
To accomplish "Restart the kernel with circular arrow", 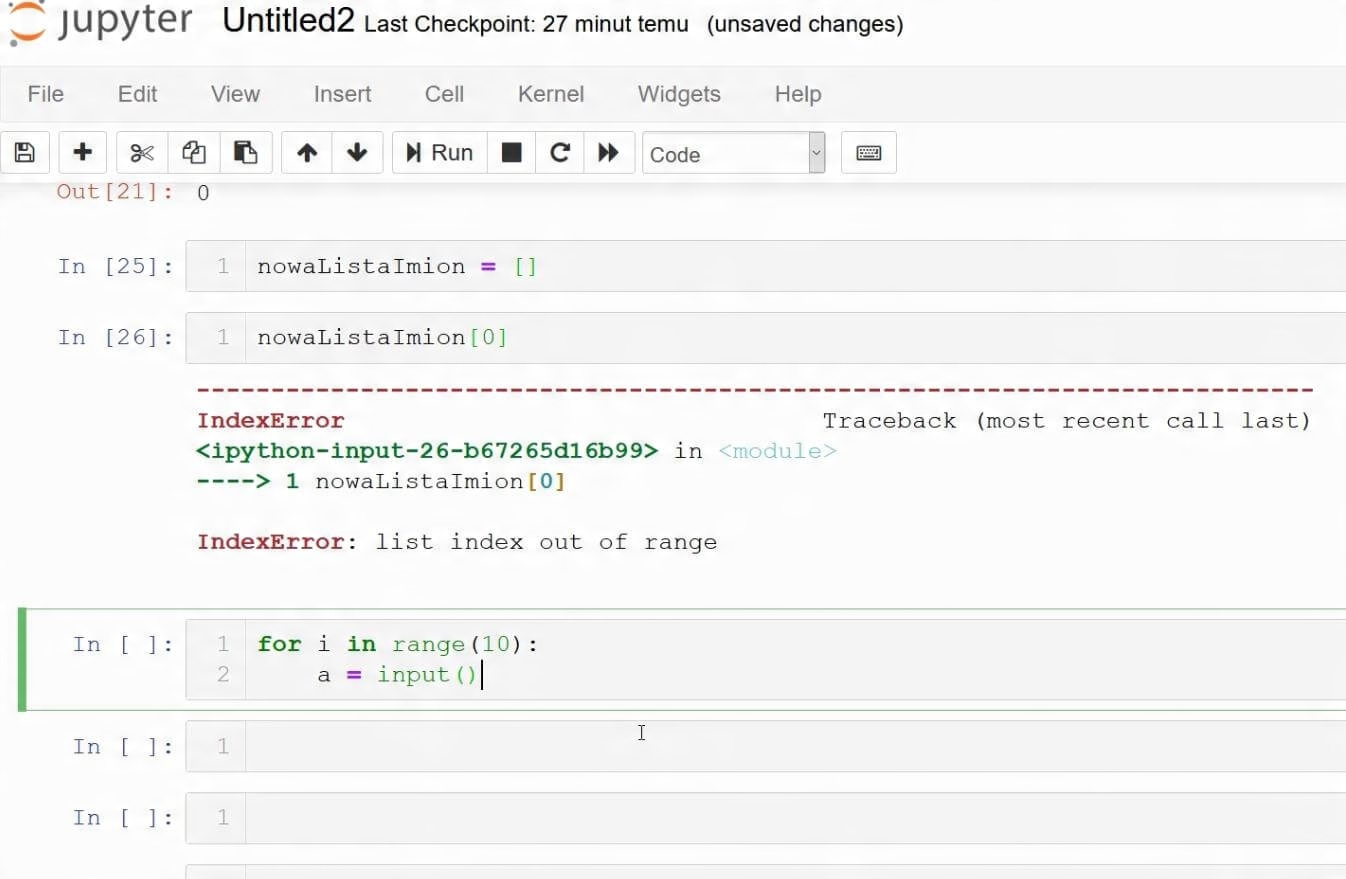I will [x=560, y=153].
